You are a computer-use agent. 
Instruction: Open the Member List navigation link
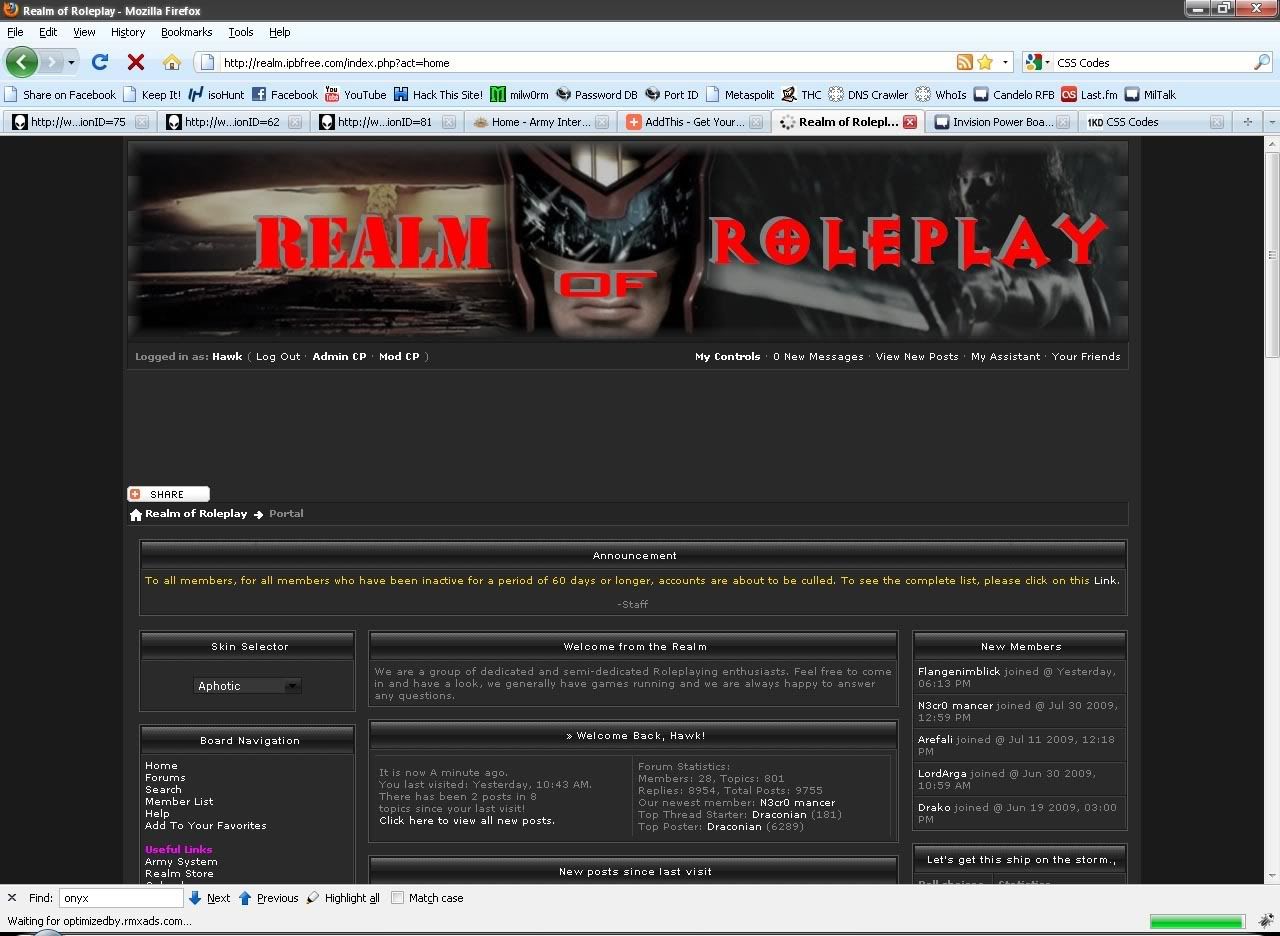179,802
